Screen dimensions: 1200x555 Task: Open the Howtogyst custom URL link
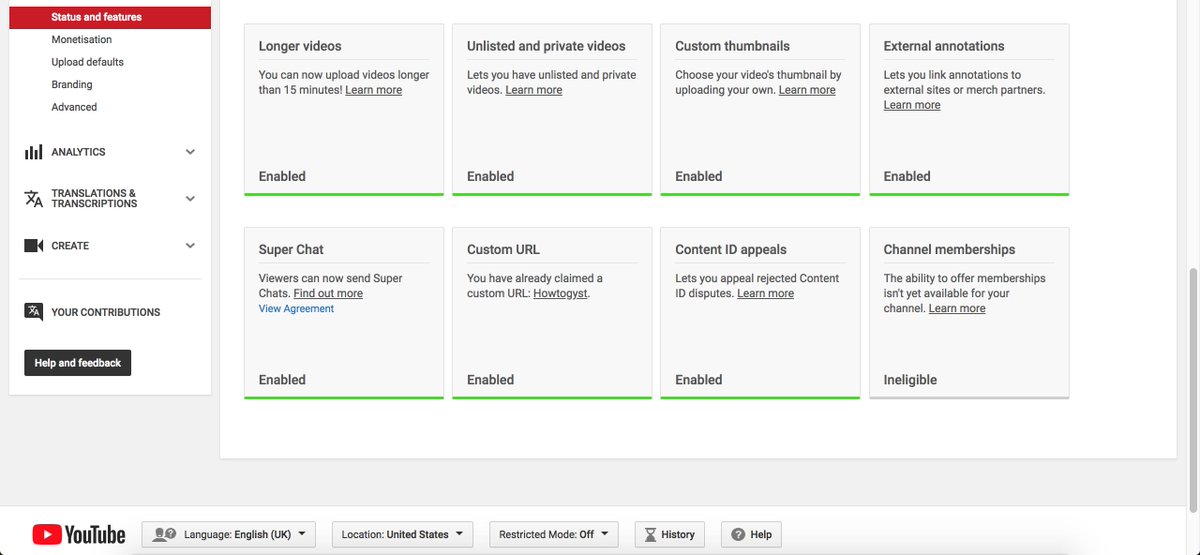561,294
